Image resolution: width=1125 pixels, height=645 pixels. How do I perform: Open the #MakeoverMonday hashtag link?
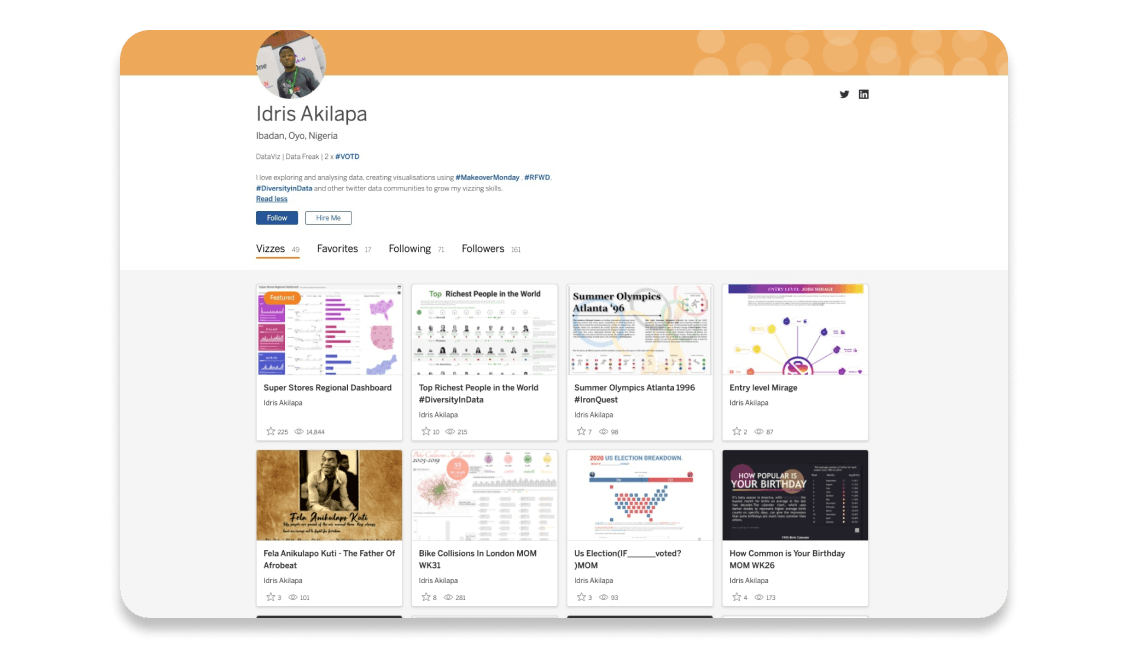[x=487, y=177]
